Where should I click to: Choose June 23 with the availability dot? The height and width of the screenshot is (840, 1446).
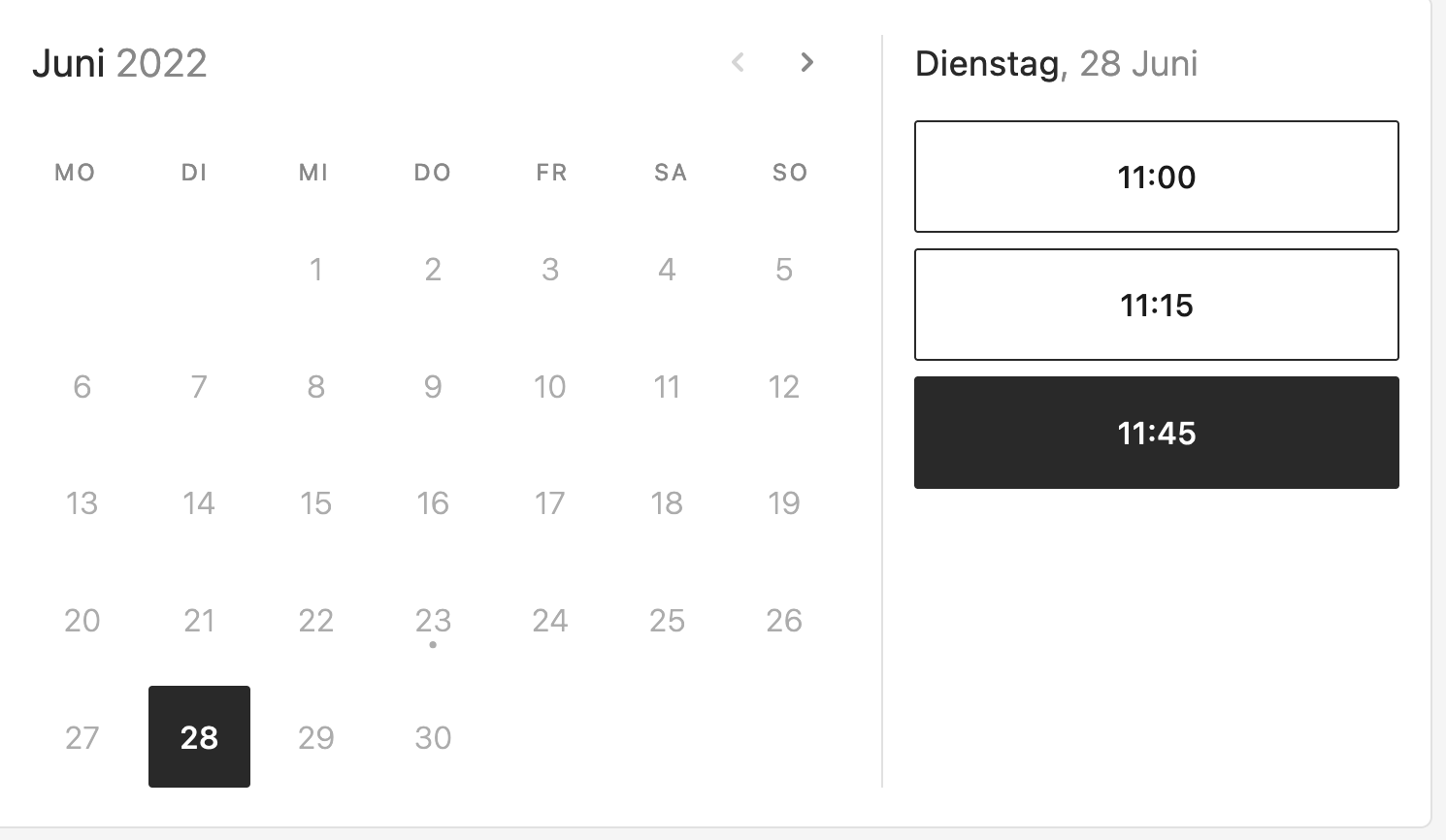point(433,621)
